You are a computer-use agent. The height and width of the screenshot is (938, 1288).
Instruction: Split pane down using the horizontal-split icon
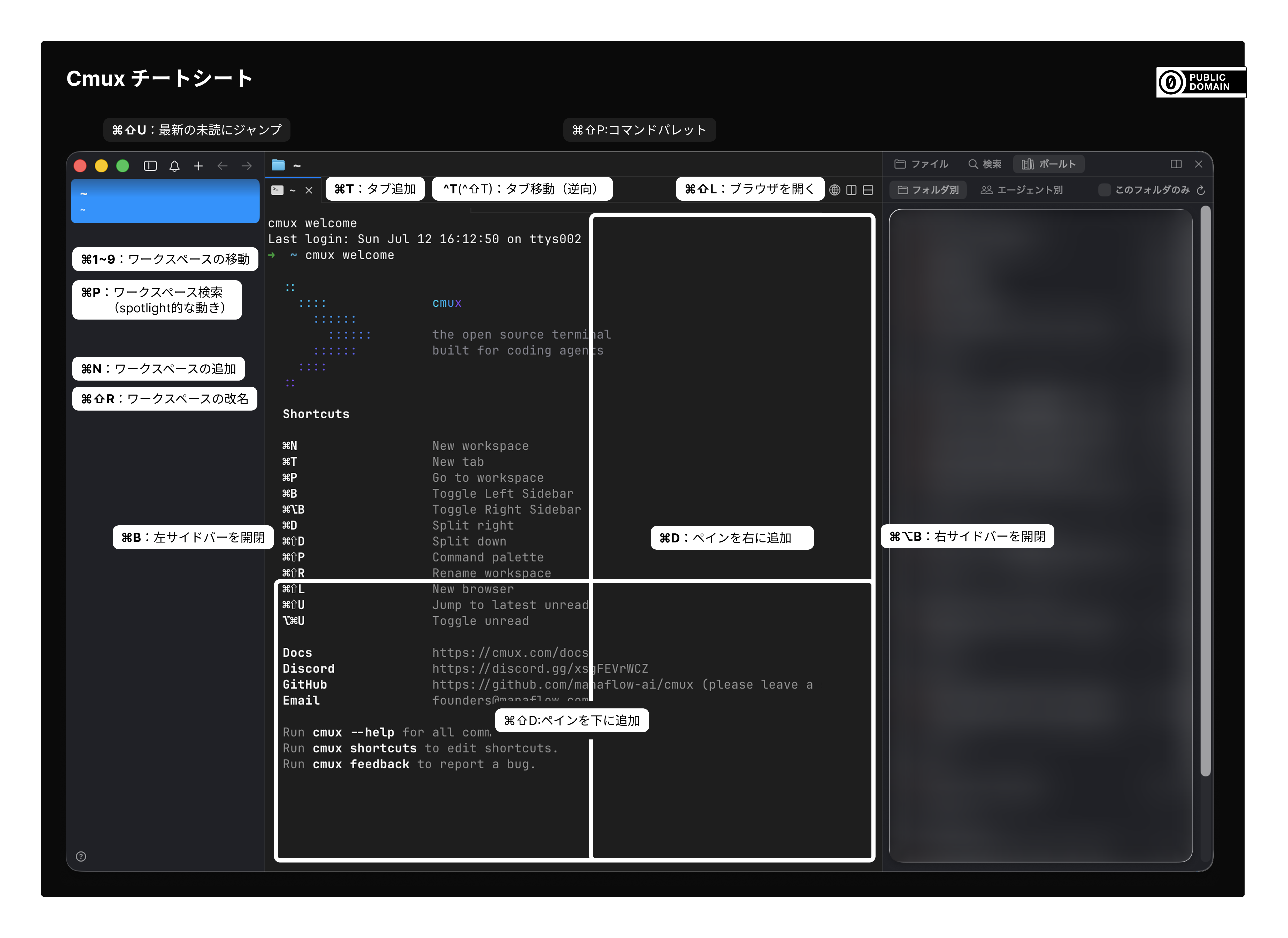pos(868,190)
